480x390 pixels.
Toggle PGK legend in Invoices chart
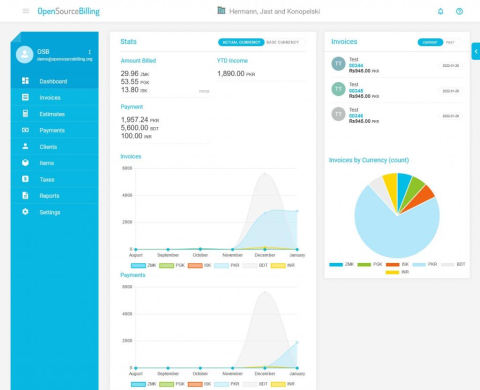click(x=172, y=265)
